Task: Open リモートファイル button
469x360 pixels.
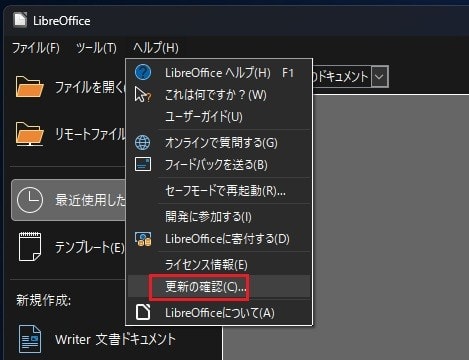Action: click(68, 134)
